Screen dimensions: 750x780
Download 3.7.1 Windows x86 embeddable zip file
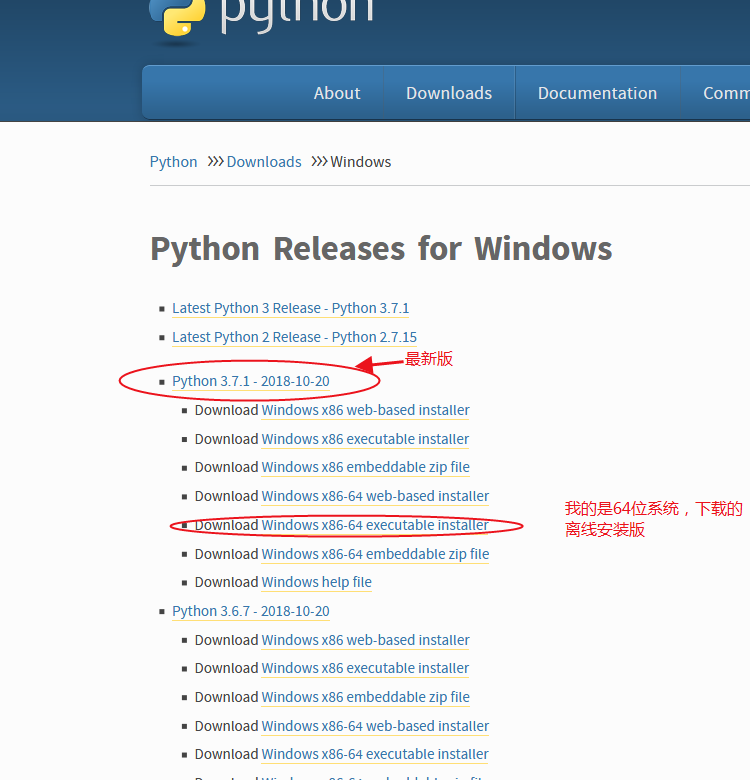pyautogui.click(x=366, y=468)
